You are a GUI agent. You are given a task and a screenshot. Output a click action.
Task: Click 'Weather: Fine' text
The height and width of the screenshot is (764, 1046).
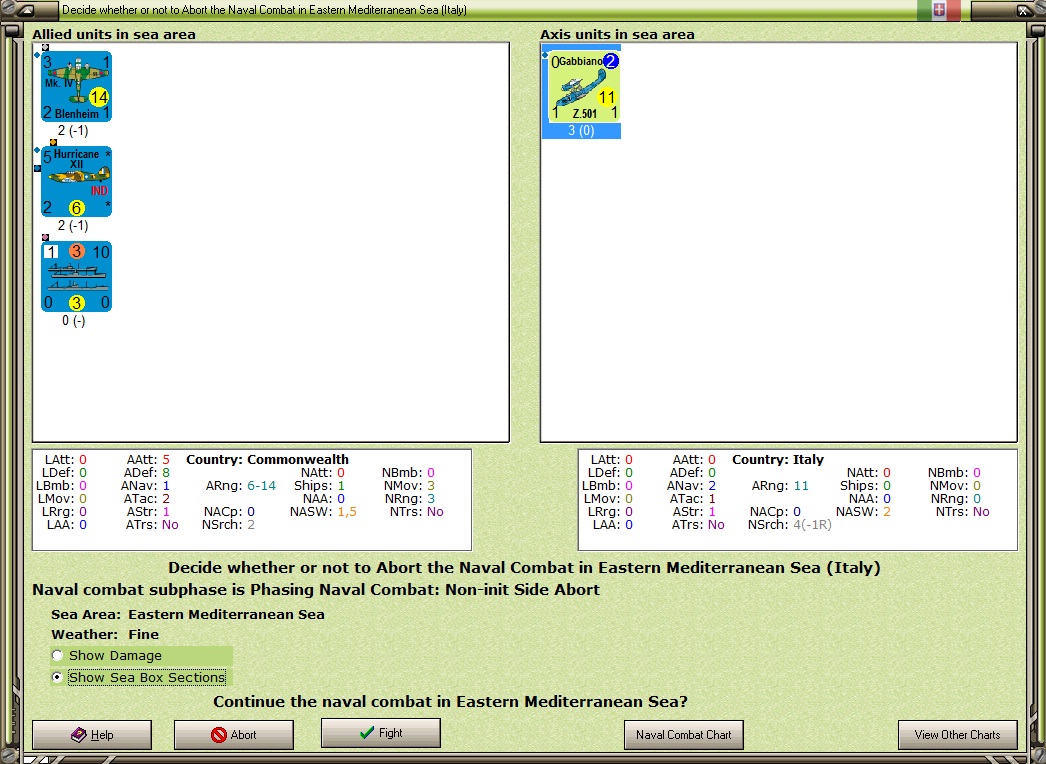pos(105,635)
